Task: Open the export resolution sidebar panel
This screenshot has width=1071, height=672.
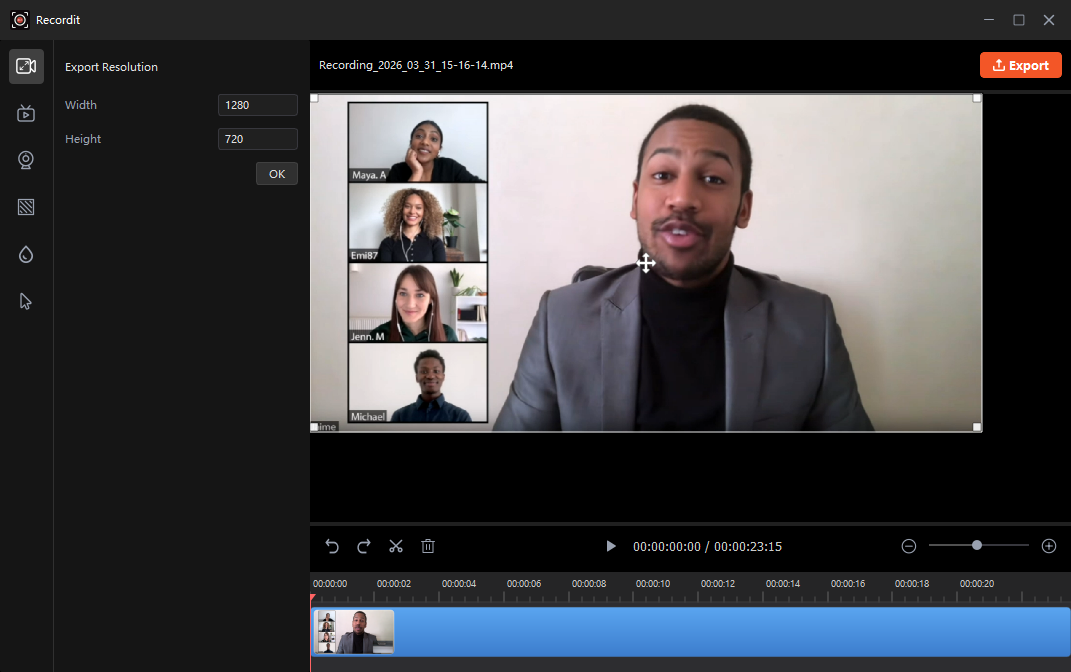Action: pyautogui.click(x=26, y=66)
